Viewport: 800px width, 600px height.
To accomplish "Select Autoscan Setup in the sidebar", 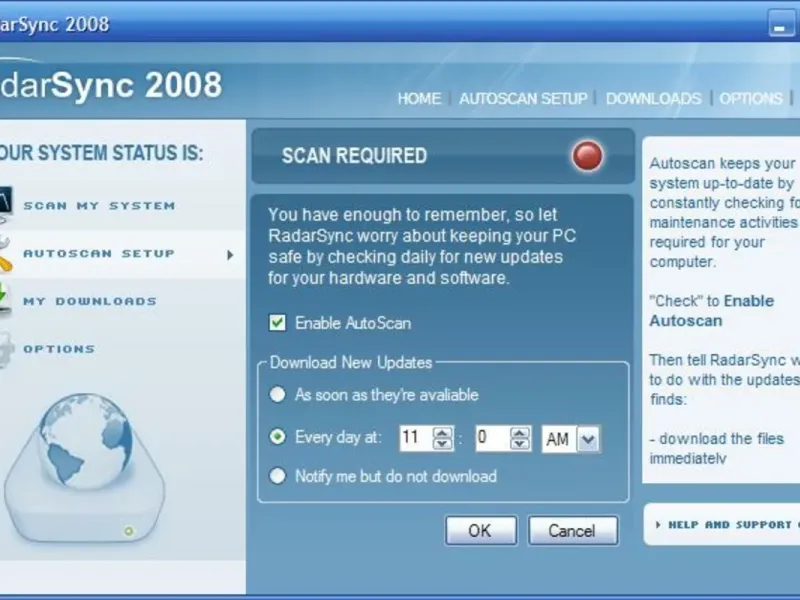I will (99, 254).
